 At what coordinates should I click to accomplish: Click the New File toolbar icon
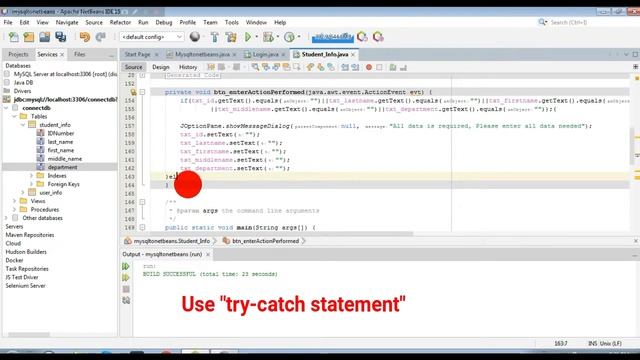[13, 37]
